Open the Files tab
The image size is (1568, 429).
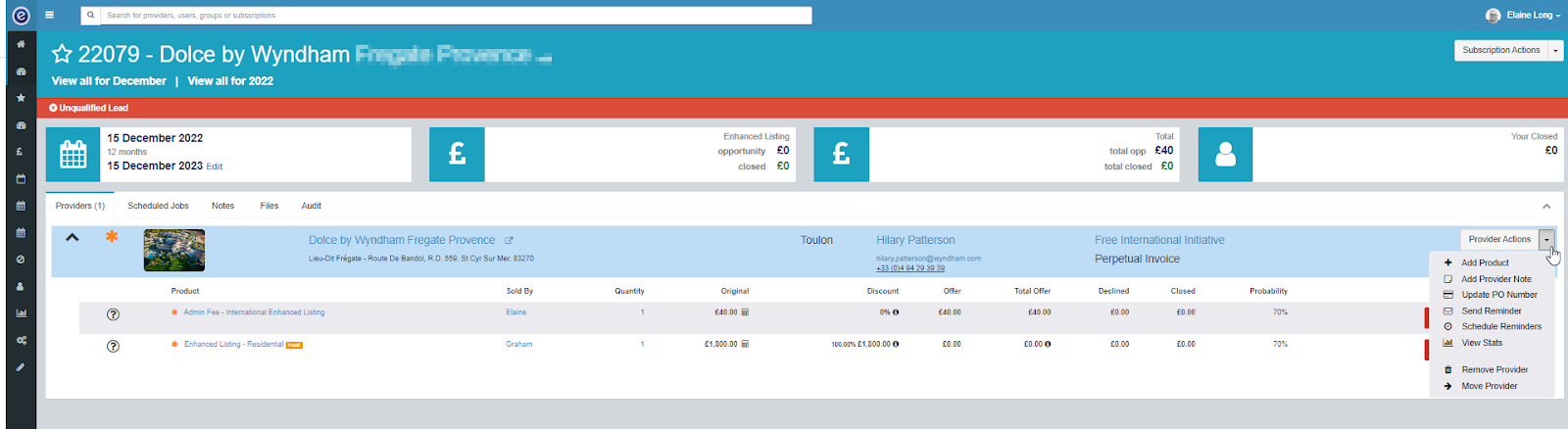(x=269, y=206)
